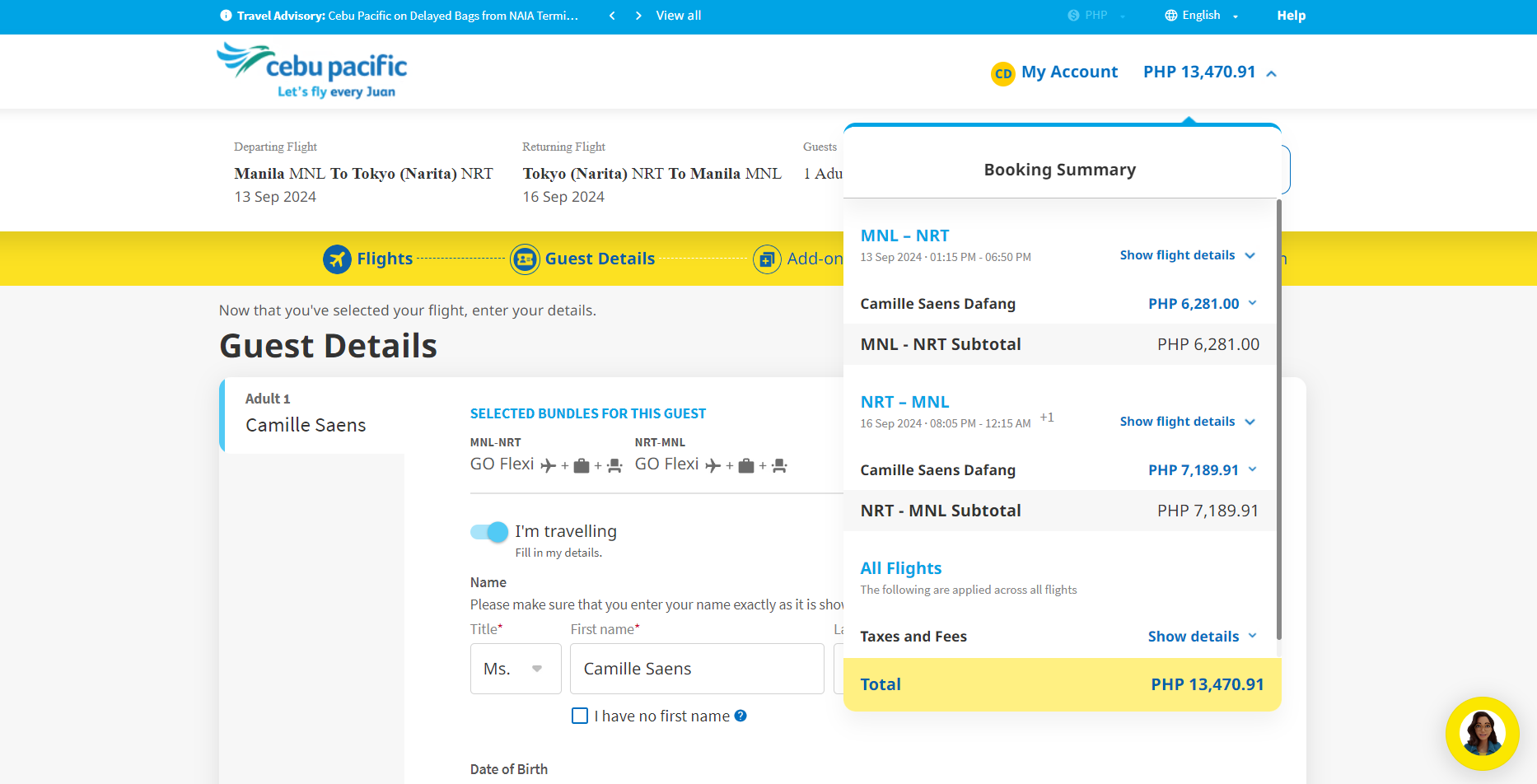The width and height of the screenshot is (1537, 784).
Task: Click the Add-ons step icon
Action: pyautogui.click(x=767, y=259)
